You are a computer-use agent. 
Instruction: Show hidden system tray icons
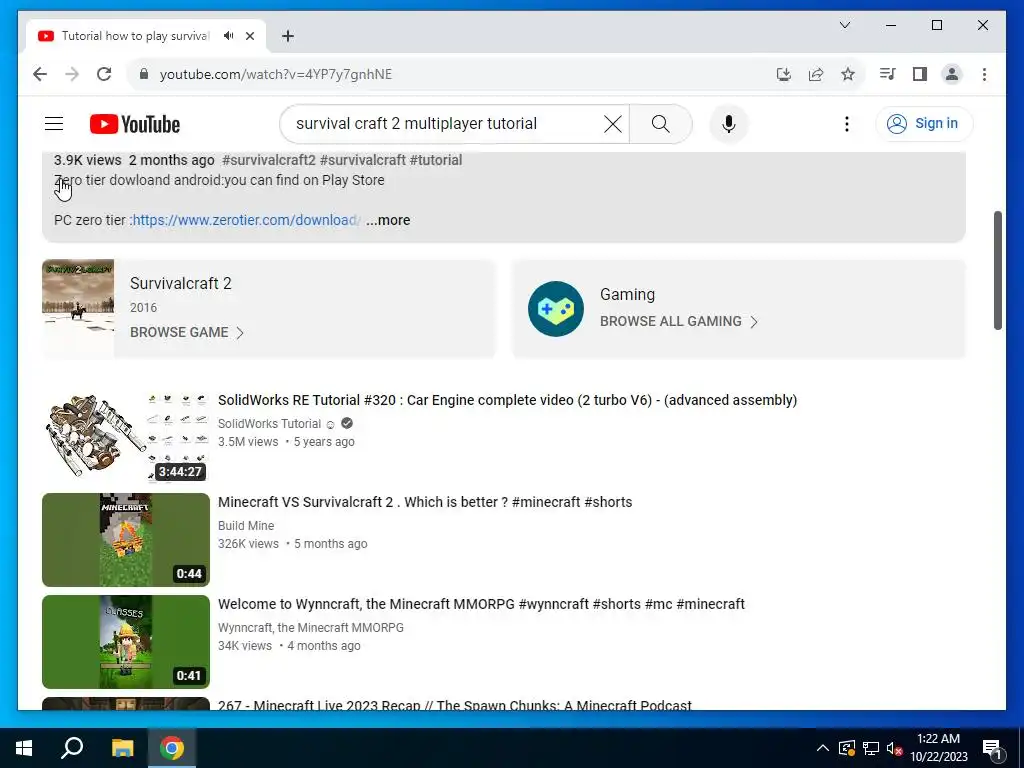(x=823, y=748)
